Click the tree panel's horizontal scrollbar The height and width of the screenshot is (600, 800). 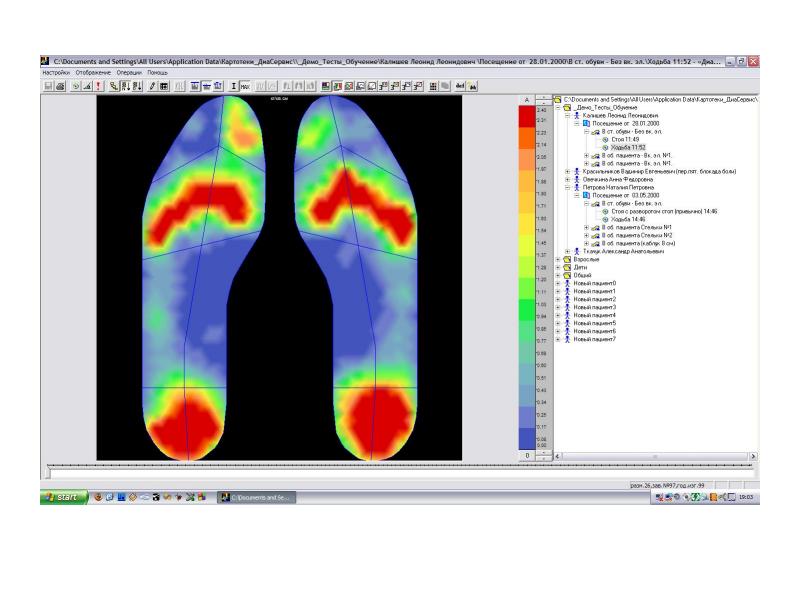click(650, 456)
